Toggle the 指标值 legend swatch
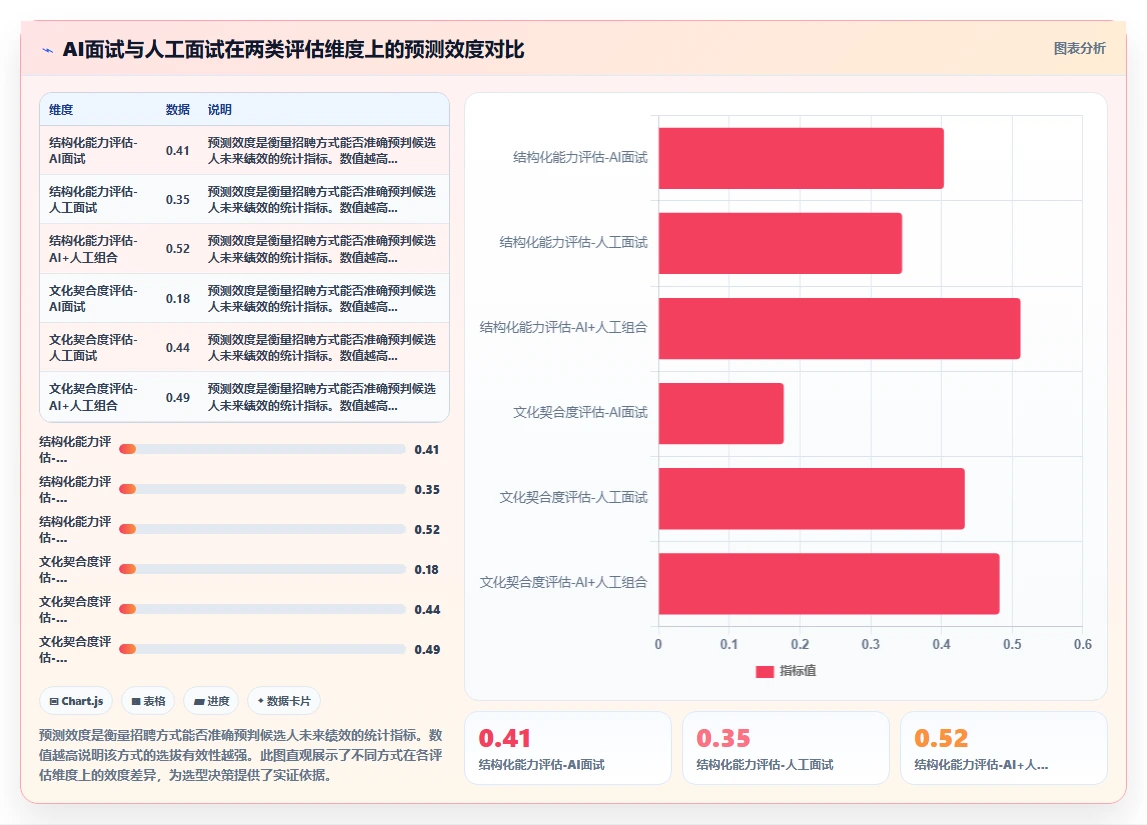This screenshot has height=825, width=1147. point(764,671)
